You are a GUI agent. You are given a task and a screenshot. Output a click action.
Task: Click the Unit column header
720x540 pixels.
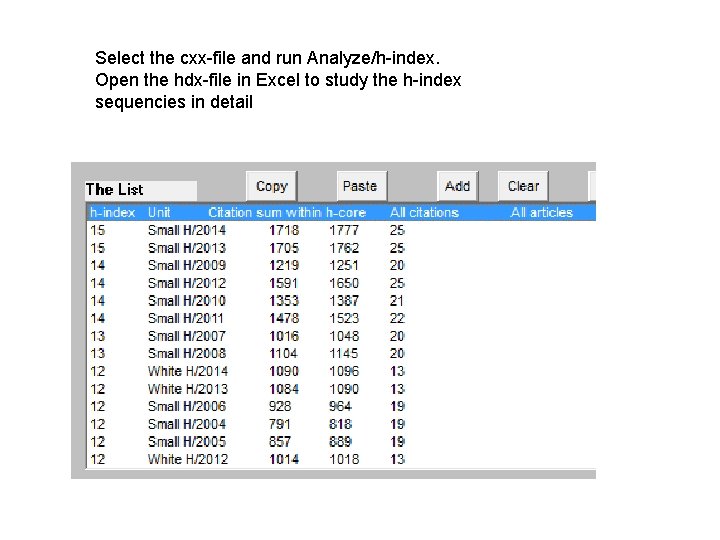[x=159, y=213]
